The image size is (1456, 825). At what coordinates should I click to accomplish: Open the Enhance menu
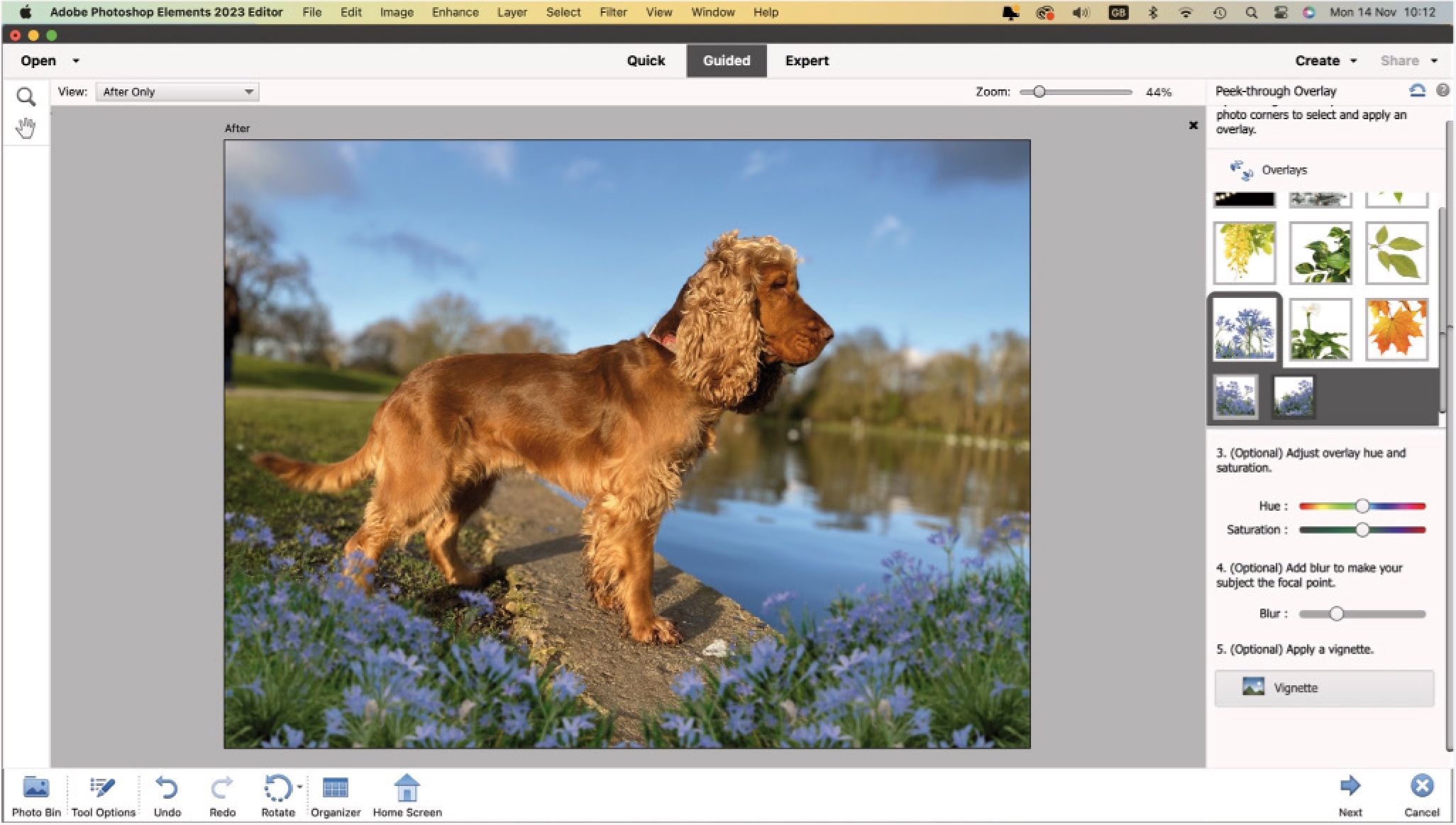click(x=455, y=12)
